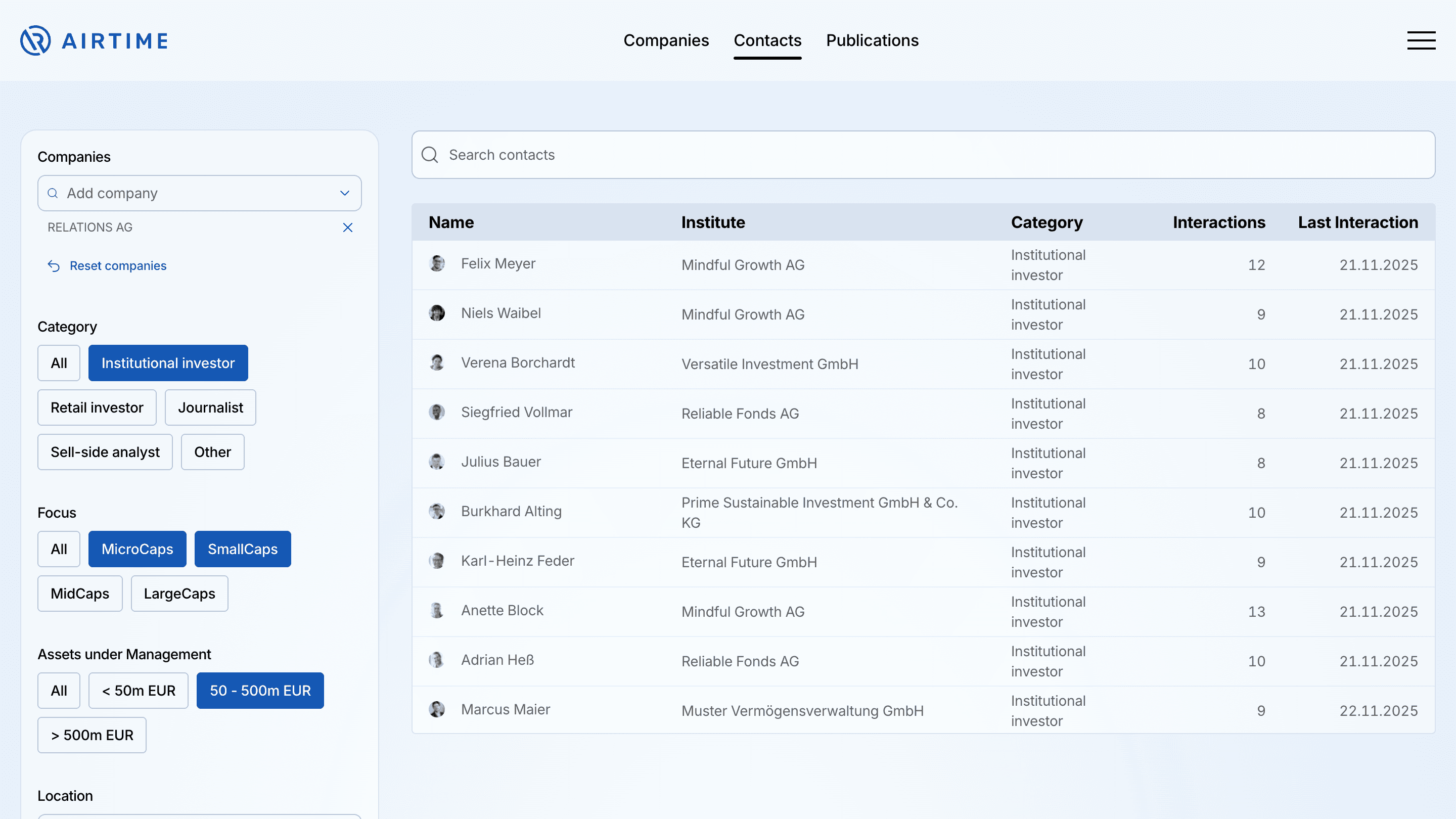Viewport: 1456px width, 819px height.
Task: Expand the Add company dropdown
Action: point(344,193)
